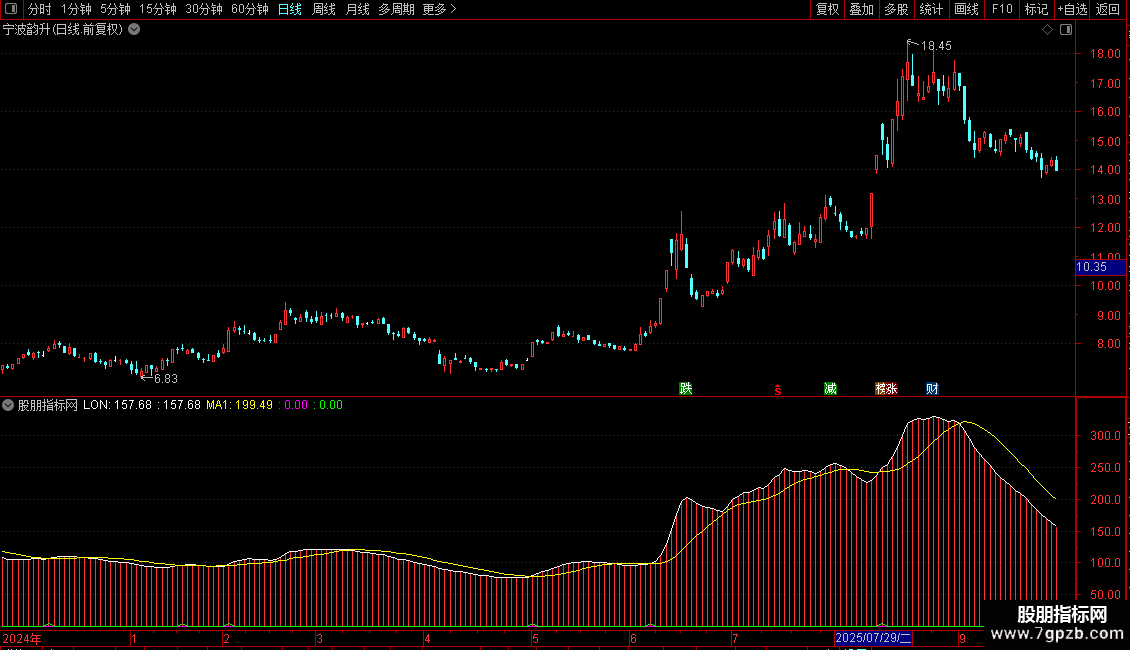This screenshot has width=1130, height=650.
Task: Open dropdown next to 宁波韵升 title
Action: [x=135, y=30]
